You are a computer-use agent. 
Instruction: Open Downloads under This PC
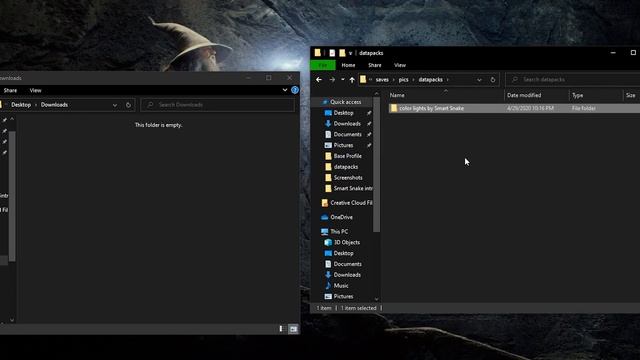(x=347, y=275)
